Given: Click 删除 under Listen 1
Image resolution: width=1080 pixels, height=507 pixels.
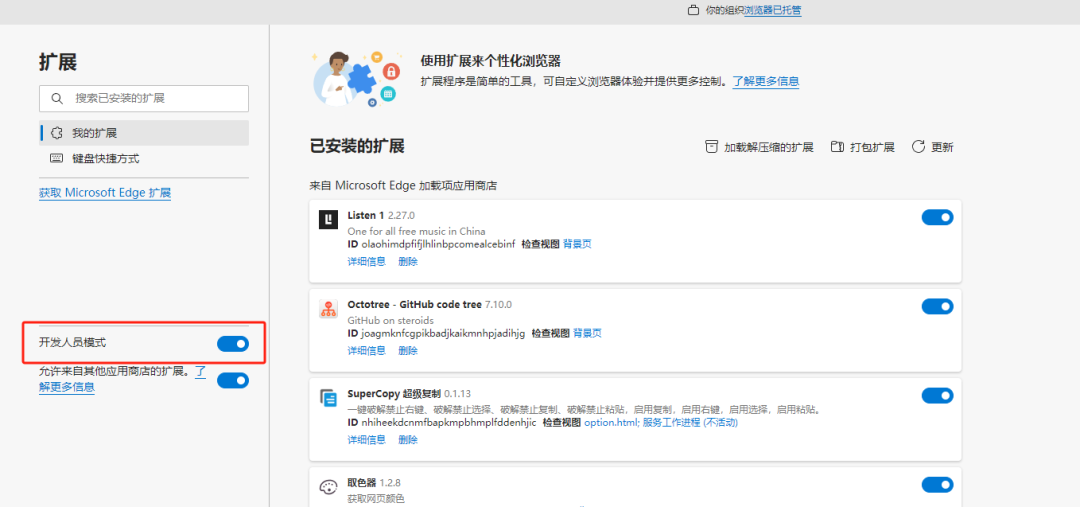Looking at the screenshot, I should coord(408,262).
